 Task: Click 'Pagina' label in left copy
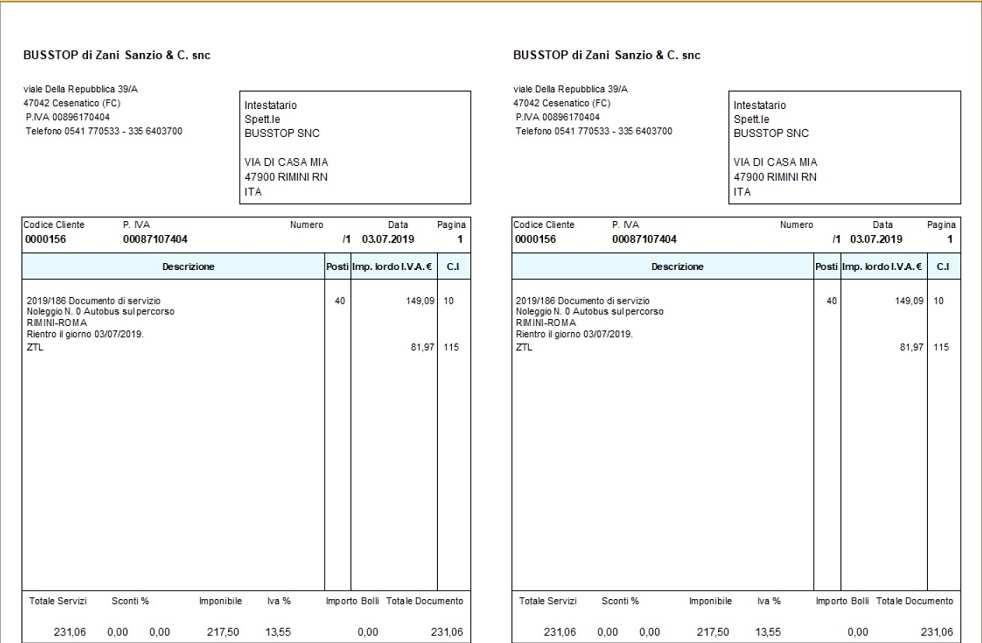[x=452, y=225]
